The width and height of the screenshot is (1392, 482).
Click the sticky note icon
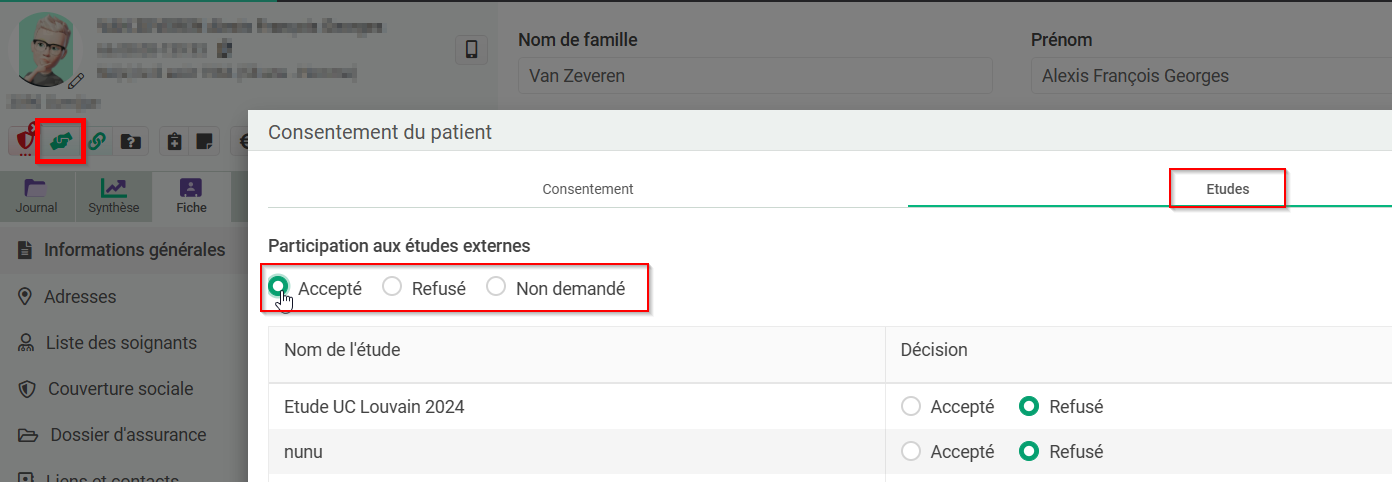(x=204, y=141)
